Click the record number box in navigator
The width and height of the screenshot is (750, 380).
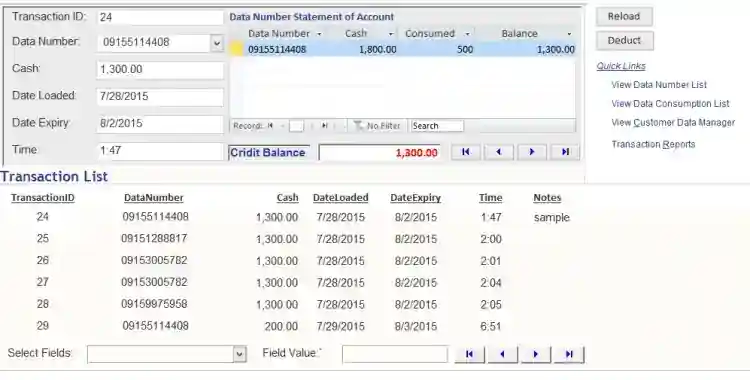296,126
